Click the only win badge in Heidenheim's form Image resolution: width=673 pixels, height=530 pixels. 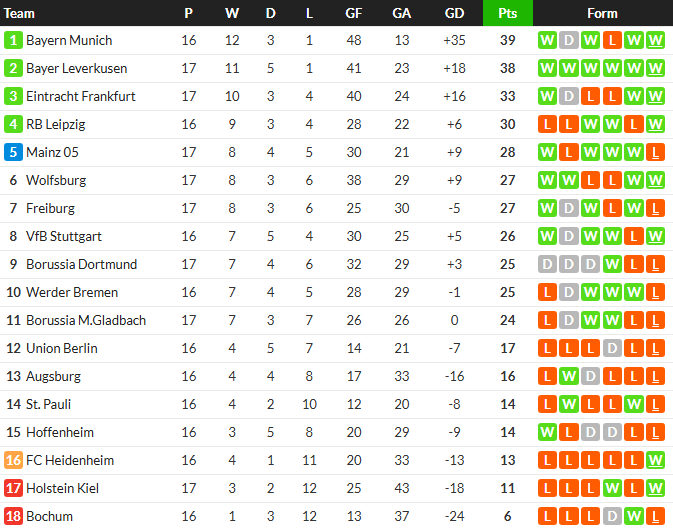click(656, 461)
